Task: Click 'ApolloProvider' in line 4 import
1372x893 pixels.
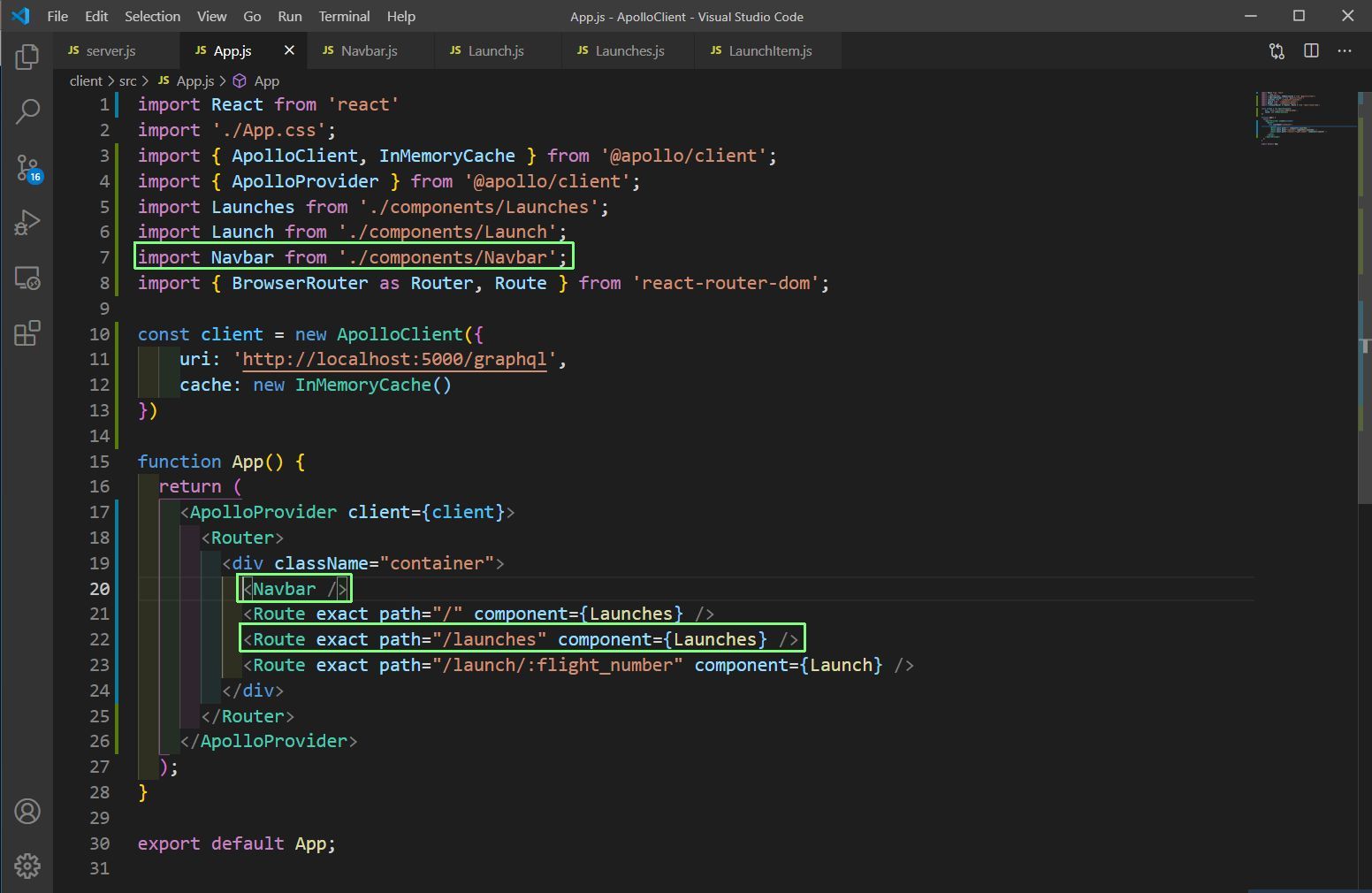Action: coord(305,181)
